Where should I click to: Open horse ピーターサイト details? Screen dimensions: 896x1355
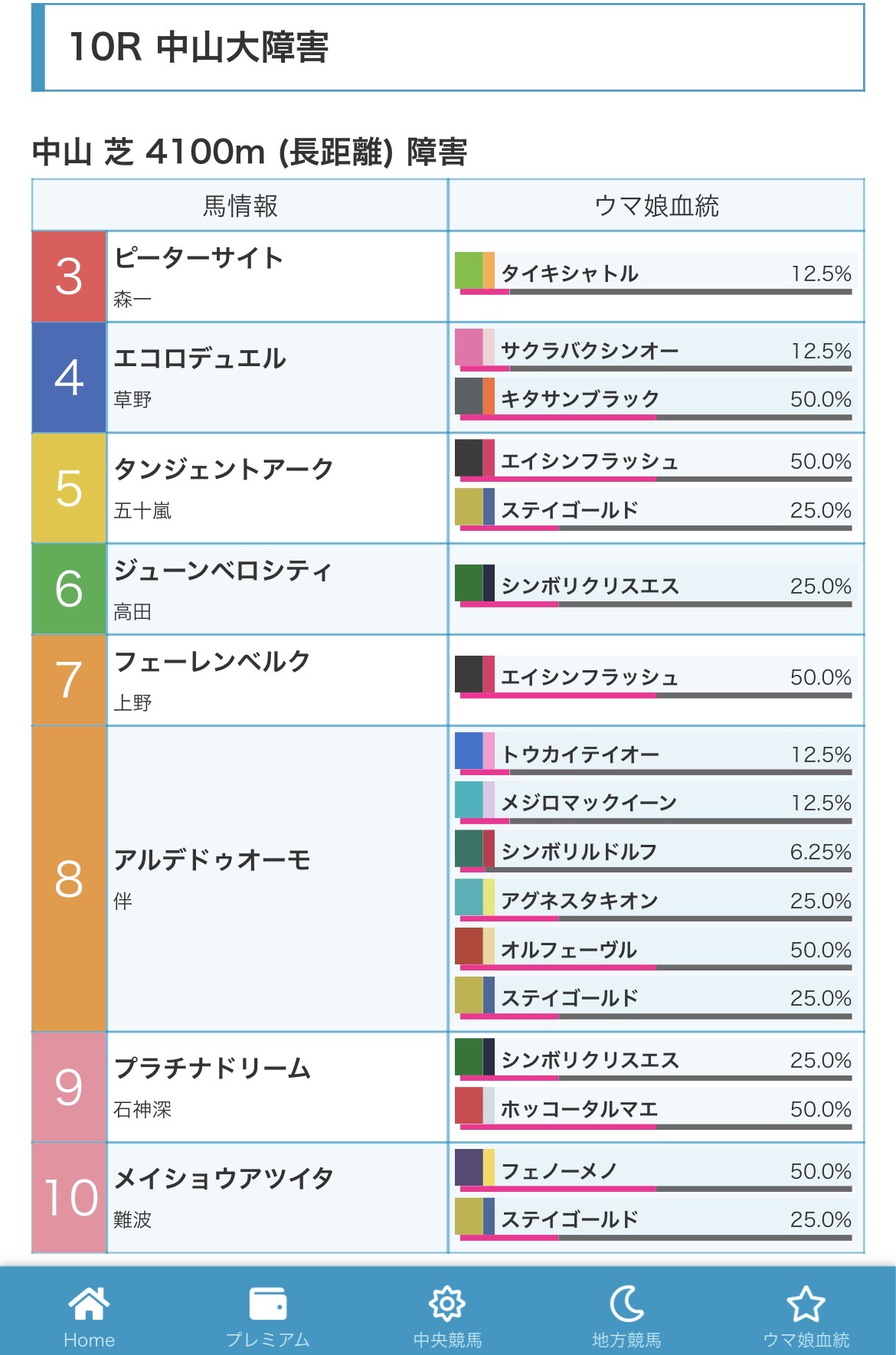199,258
